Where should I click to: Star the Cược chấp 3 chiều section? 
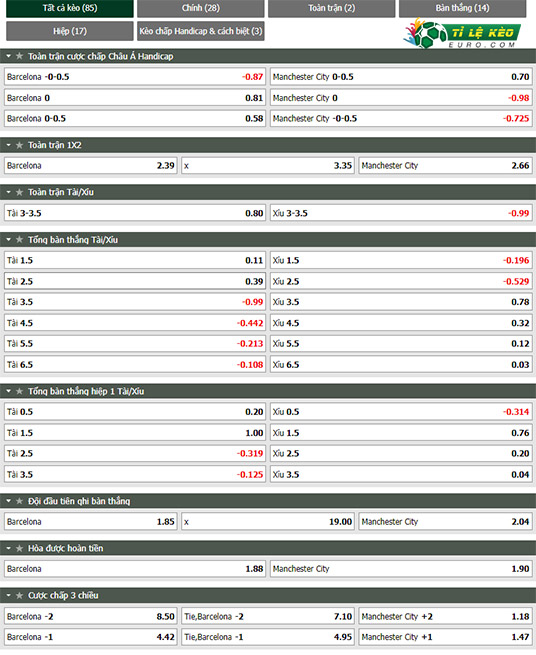pos(19,596)
